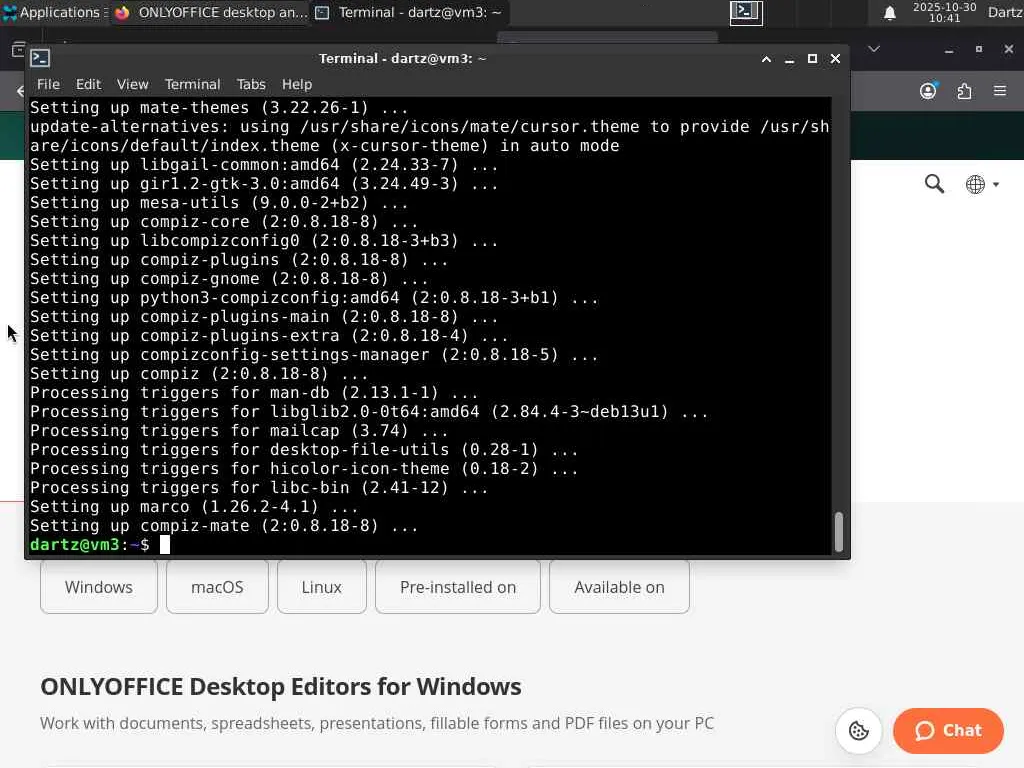Viewport: 1024px width, 768px height.
Task: Switch to ONLYOFFICE Firefox taskbar item
Action: (x=210, y=12)
